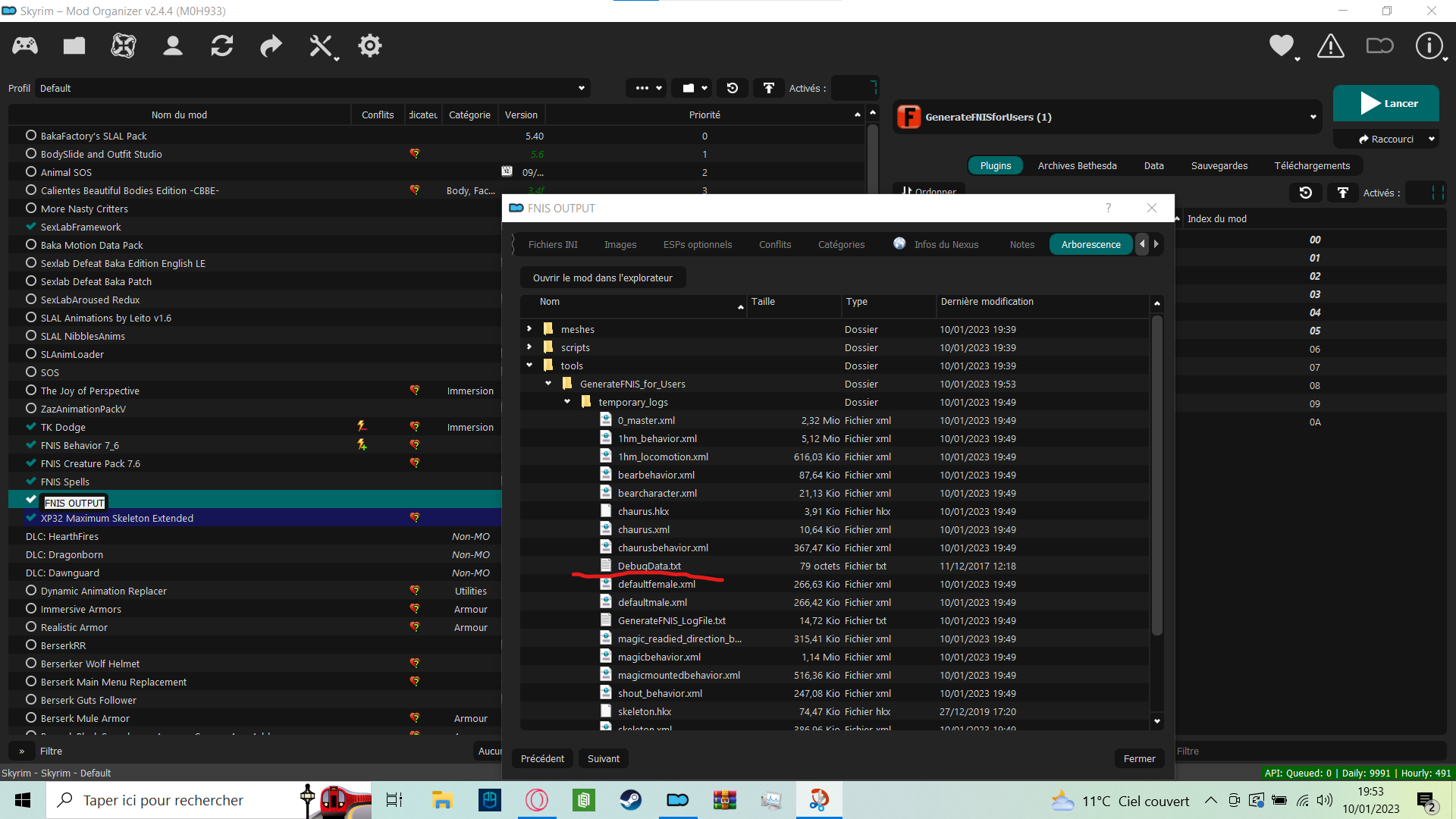Click the help question mark in FNIS OUTPUT dialog
Image resolution: width=1456 pixels, height=819 pixels.
(x=1109, y=208)
